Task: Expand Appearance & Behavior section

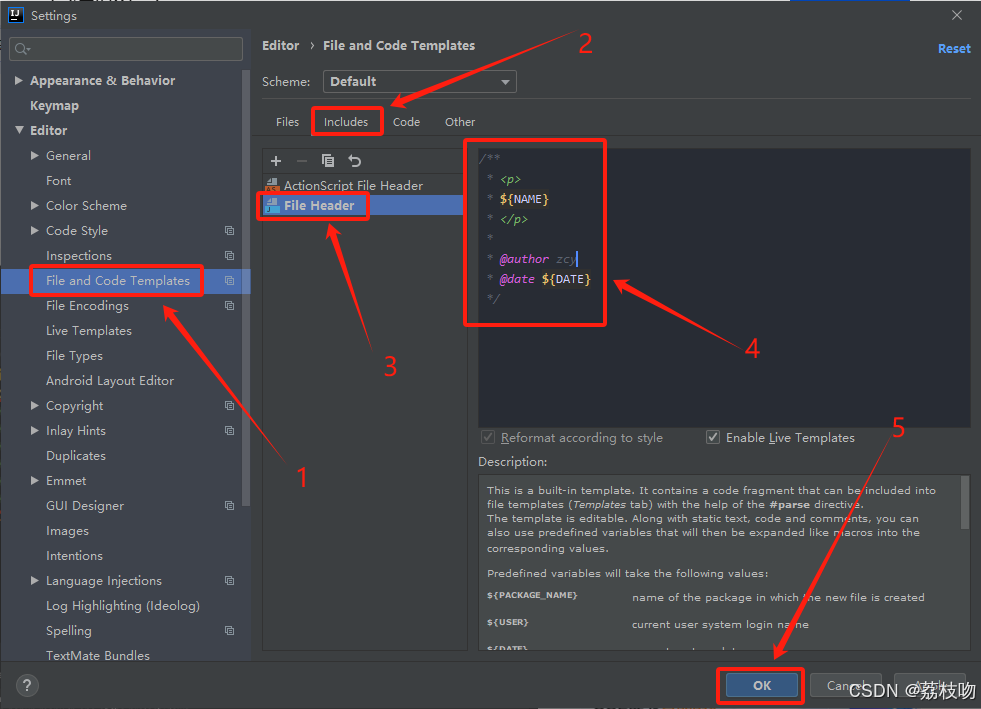Action: tap(19, 80)
